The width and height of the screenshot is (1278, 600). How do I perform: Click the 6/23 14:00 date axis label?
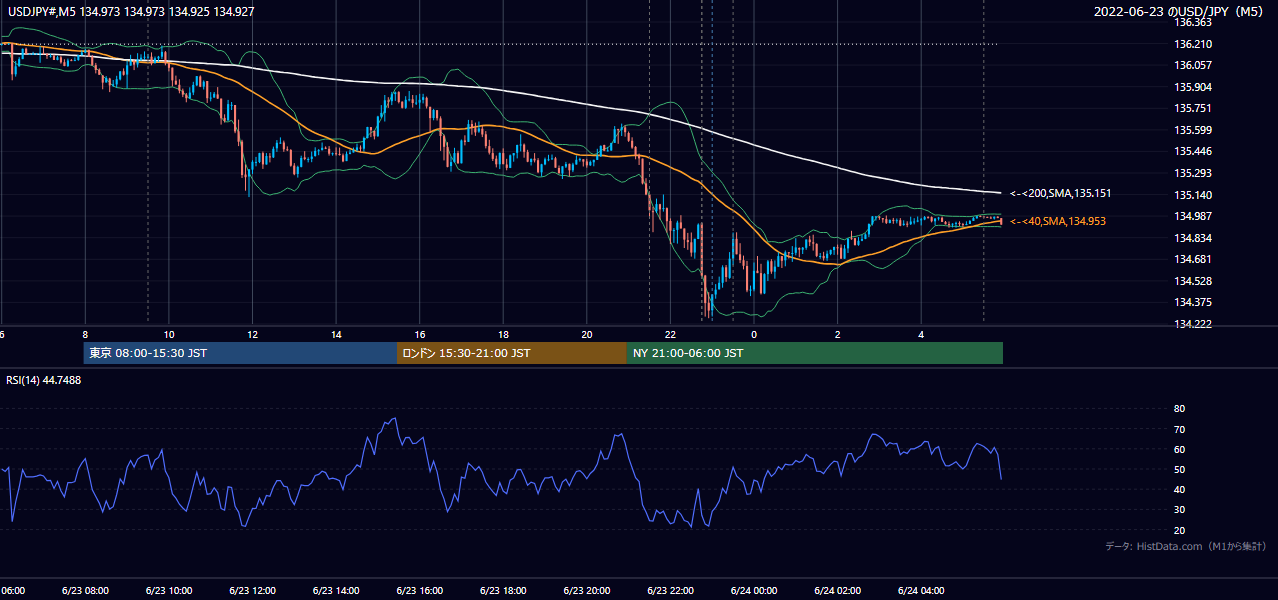(336, 590)
